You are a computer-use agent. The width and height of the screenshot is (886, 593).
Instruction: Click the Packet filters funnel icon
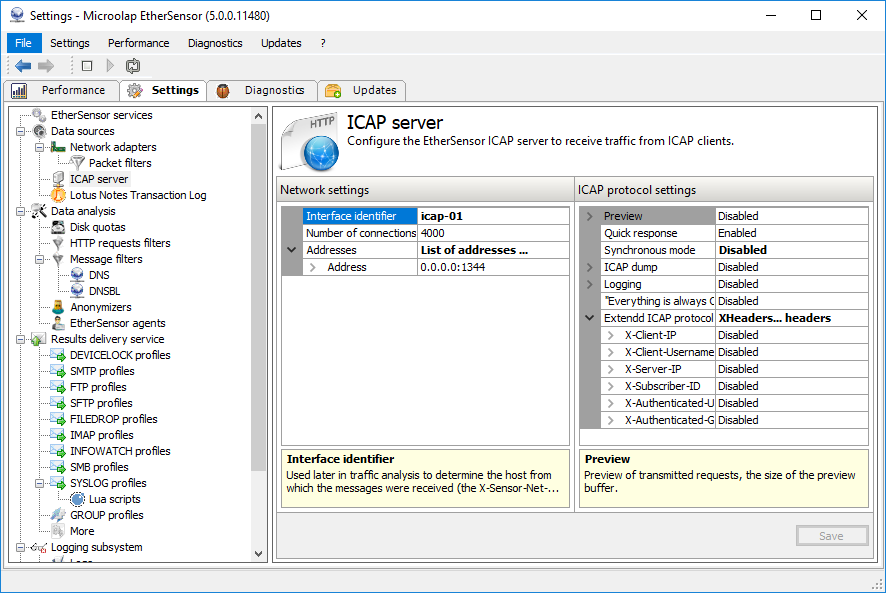77,163
